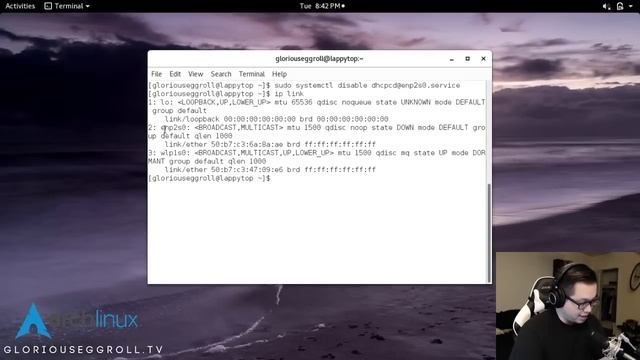640x360 pixels.
Task: Click the 'ip link' command text
Action: (289, 94)
